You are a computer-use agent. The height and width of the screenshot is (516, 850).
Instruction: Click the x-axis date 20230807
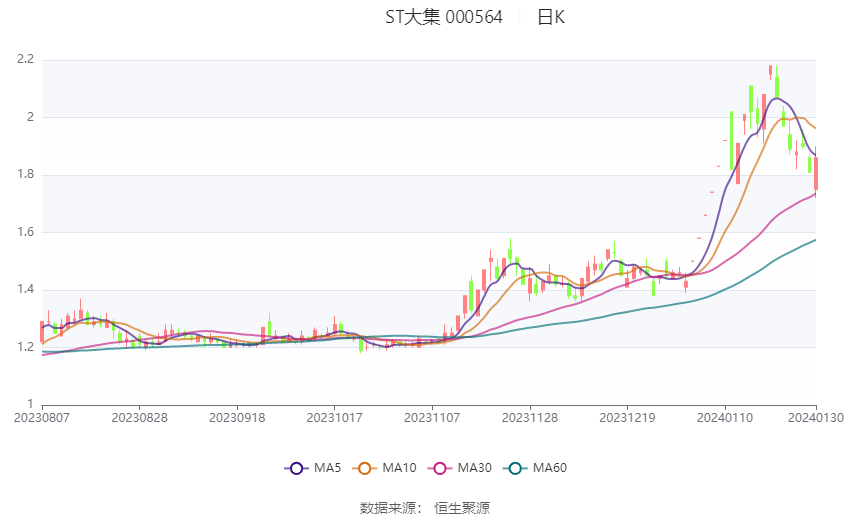click(42, 418)
